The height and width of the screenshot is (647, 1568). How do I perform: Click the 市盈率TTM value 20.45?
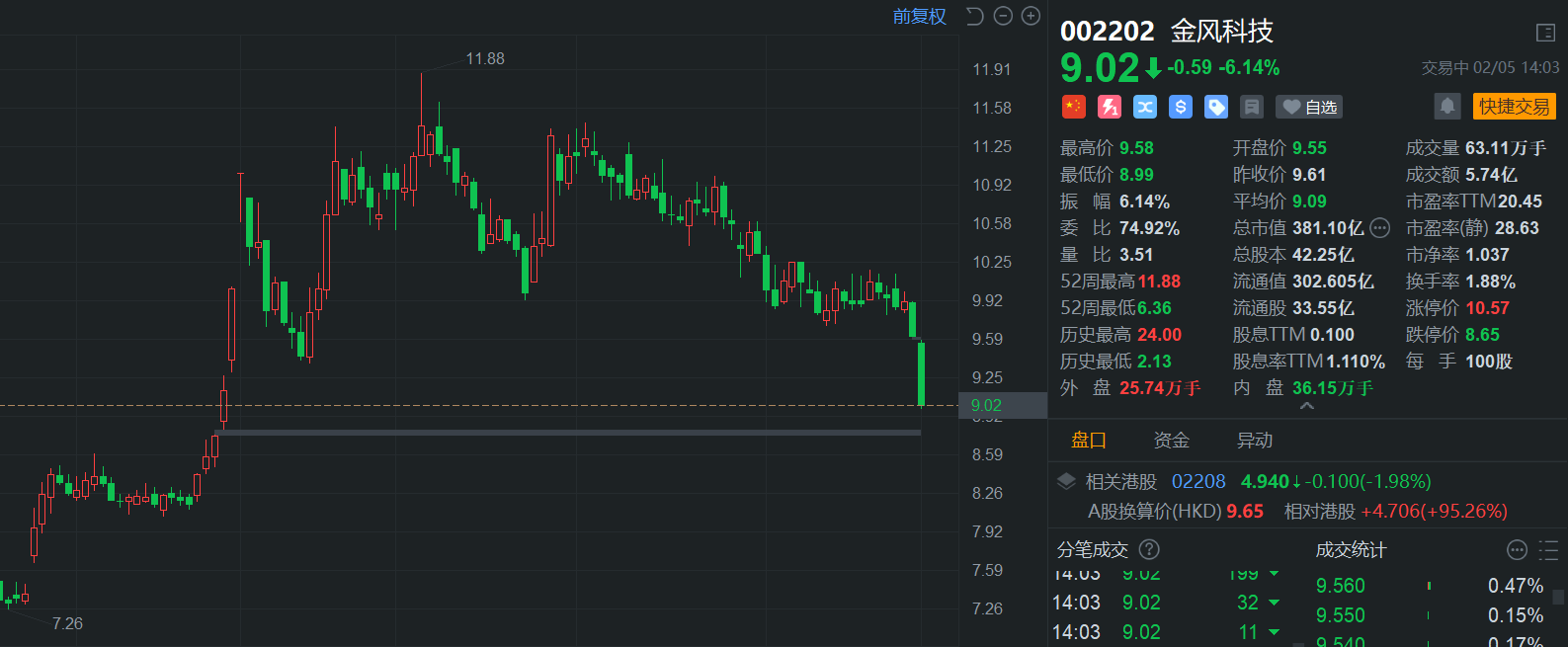click(1520, 202)
